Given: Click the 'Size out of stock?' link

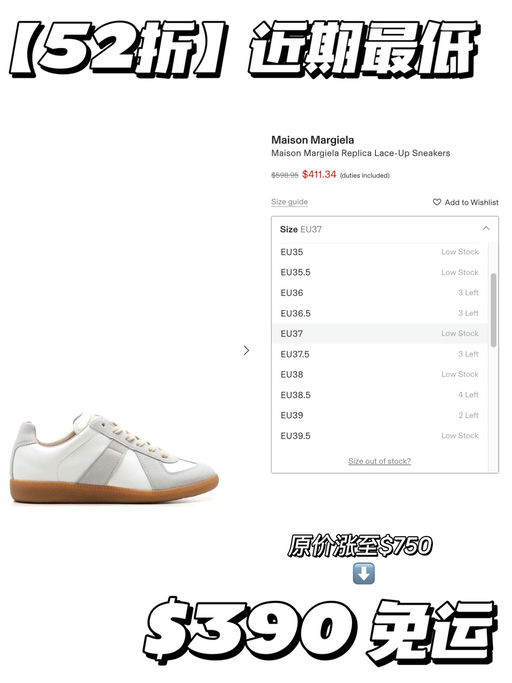Looking at the screenshot, I should pyautogui.click(x=379, y=461).
